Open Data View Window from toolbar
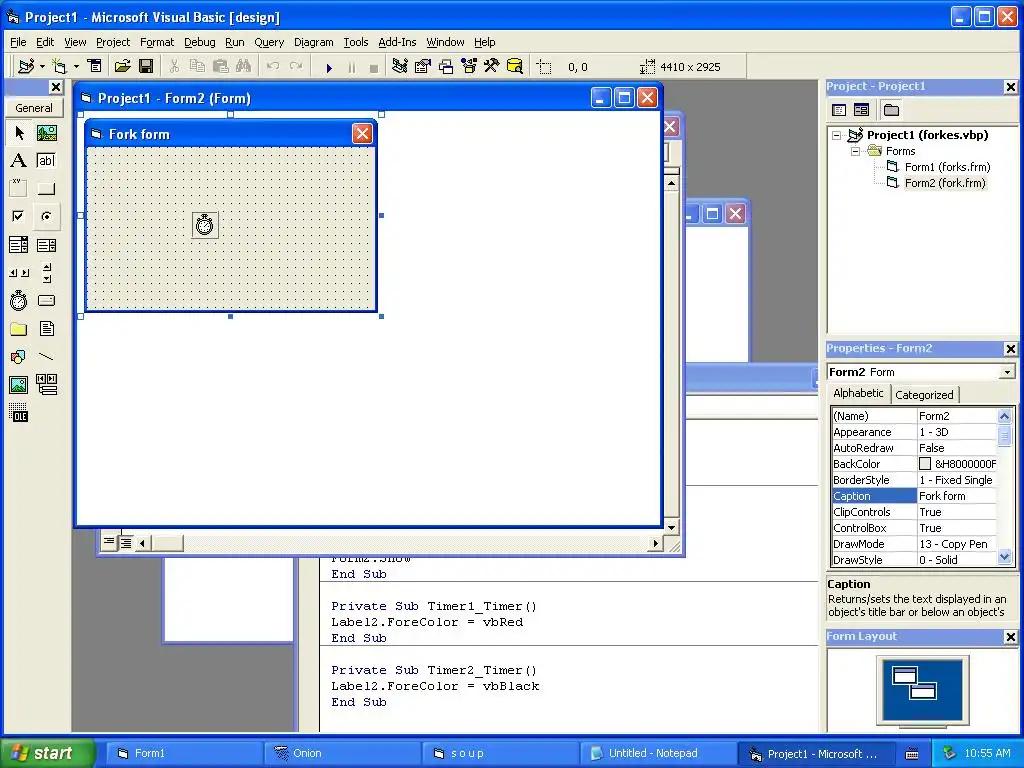Viewport: 1024px width, 768px height. click(515, 67)
